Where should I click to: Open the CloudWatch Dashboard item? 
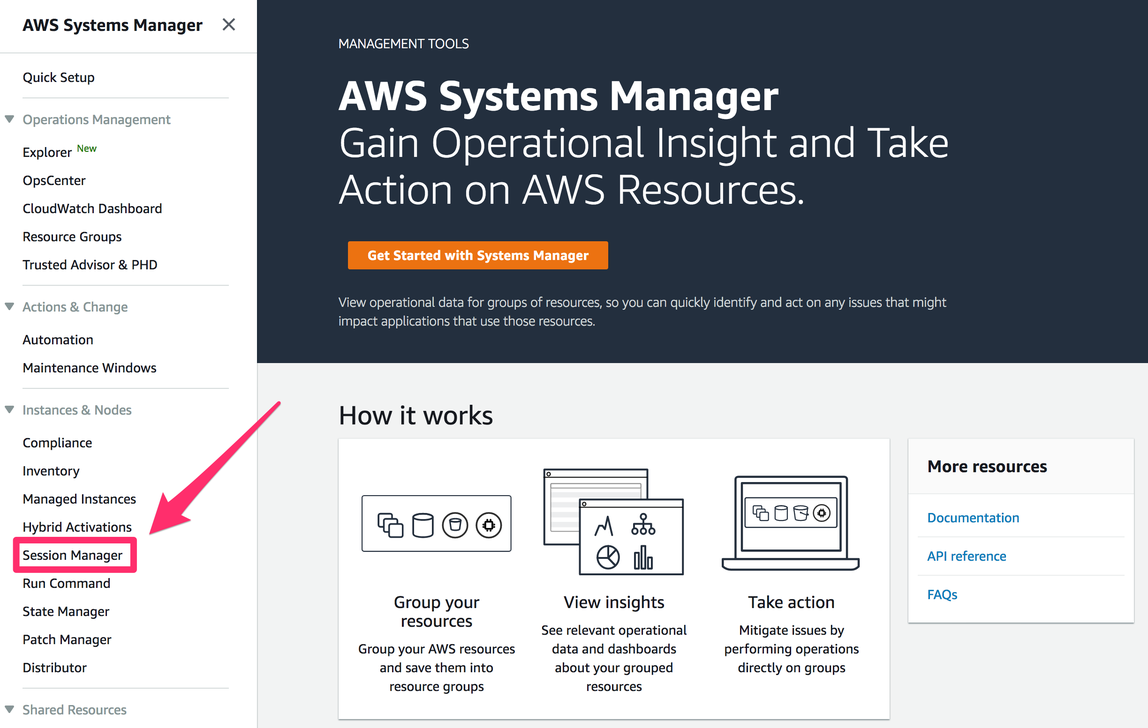(92, 209)
